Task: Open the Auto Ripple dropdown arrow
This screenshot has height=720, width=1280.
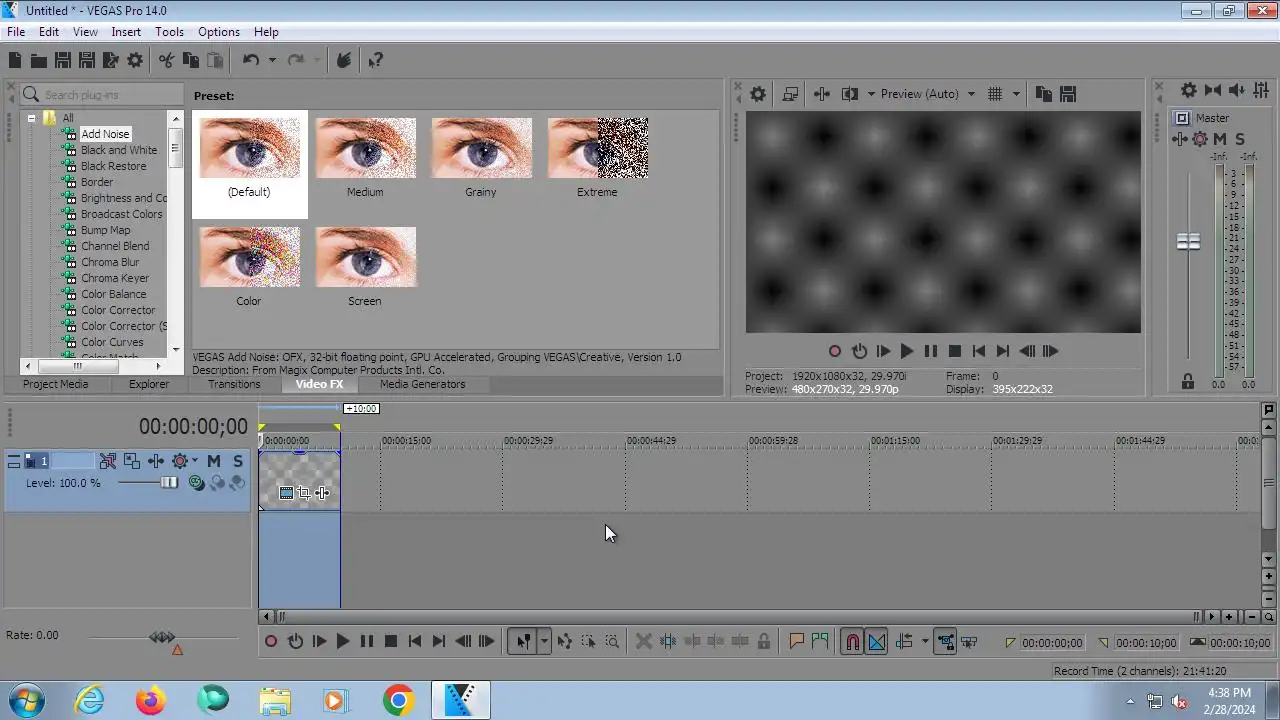Action: (x=924, y=642)
